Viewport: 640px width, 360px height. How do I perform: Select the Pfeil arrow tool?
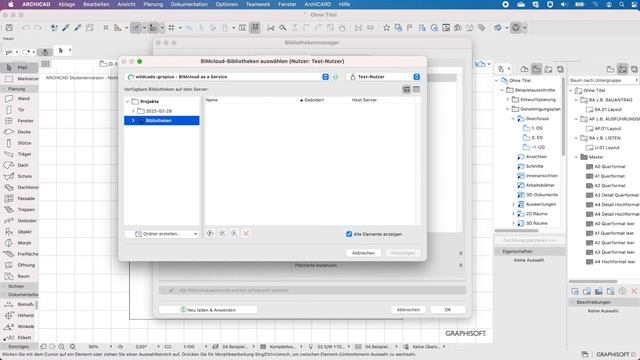click(x=19, y=67)
